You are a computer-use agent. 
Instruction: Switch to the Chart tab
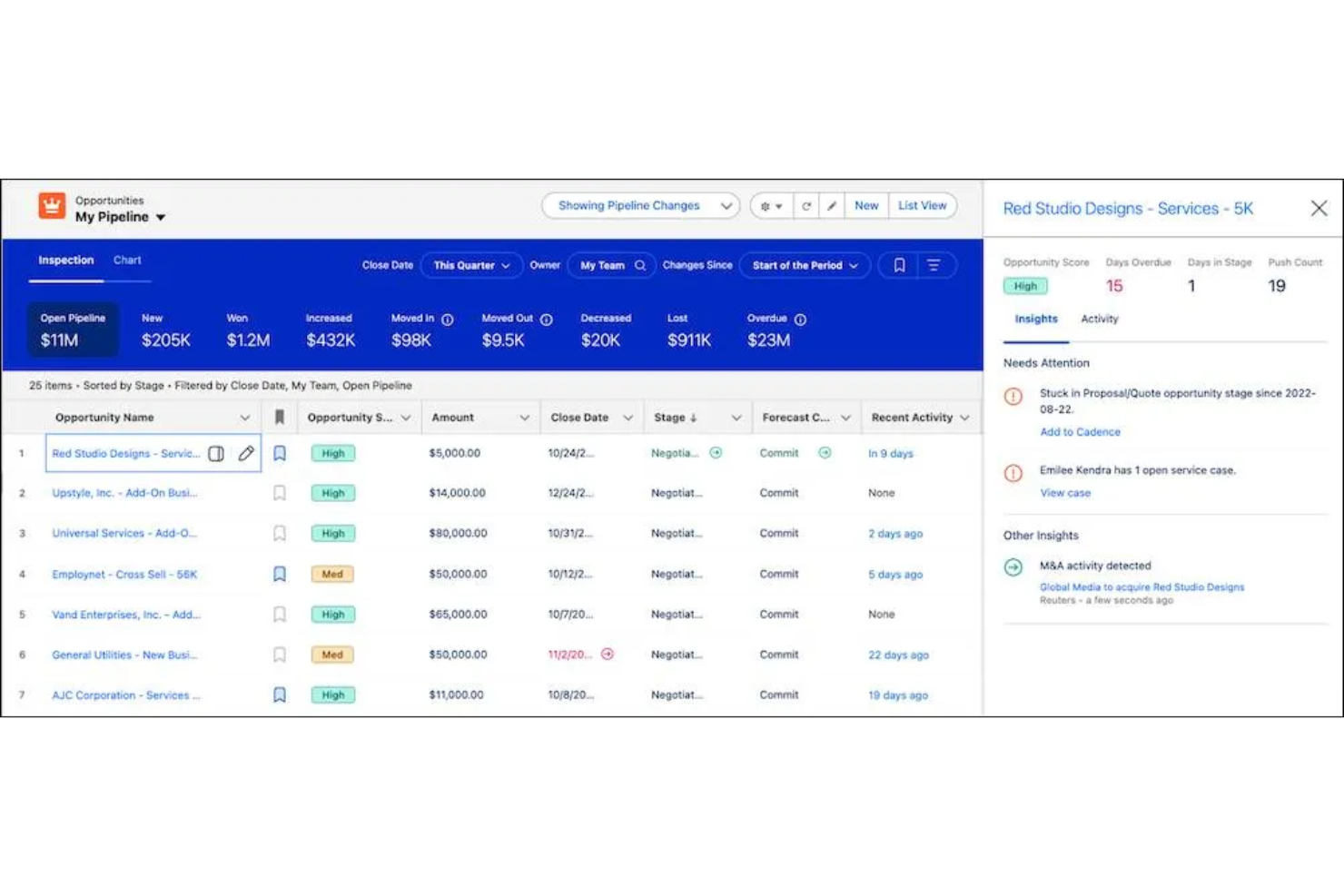[126, 260]
